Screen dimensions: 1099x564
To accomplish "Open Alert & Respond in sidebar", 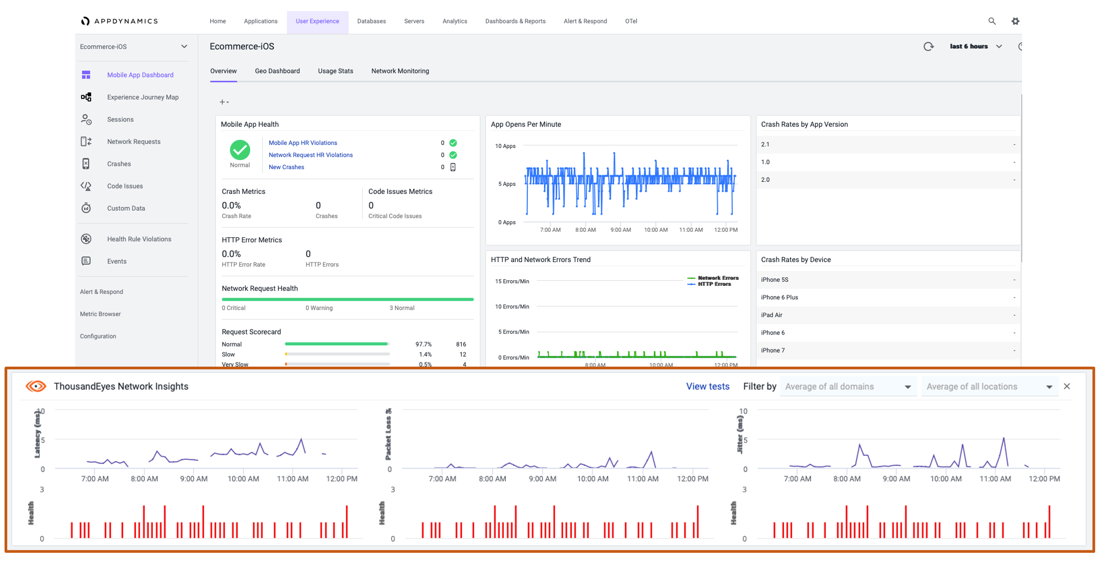I will click(x=102, y=292).
